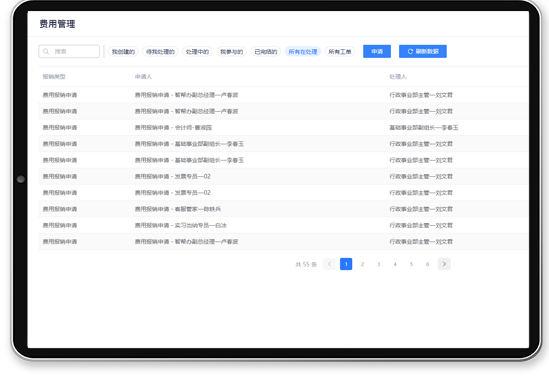This screenshot has height=379, width=549.
Task: Open page 4 in pagination
Action: [x=395, y=264]
